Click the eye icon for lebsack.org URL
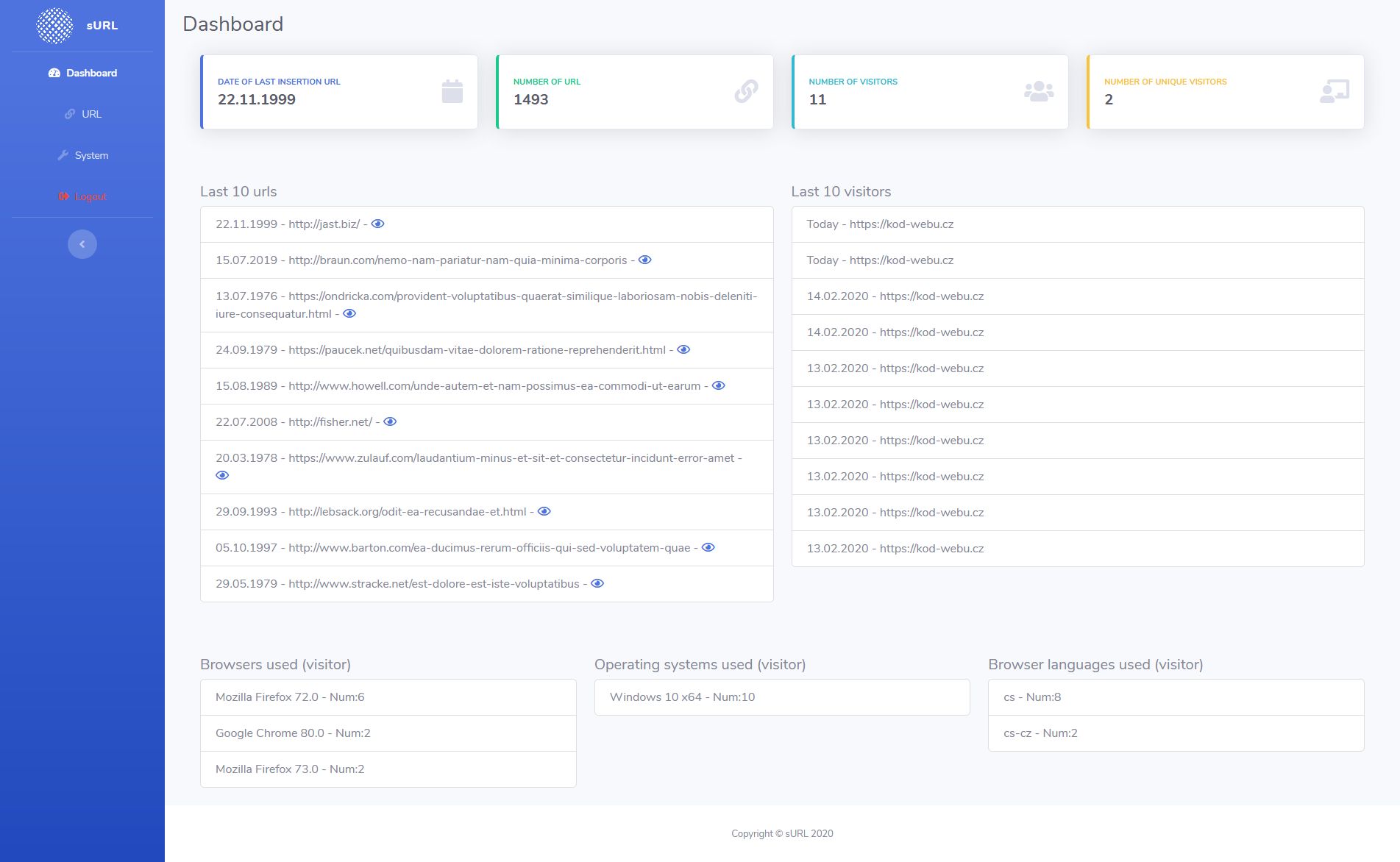 coord(544,511)
